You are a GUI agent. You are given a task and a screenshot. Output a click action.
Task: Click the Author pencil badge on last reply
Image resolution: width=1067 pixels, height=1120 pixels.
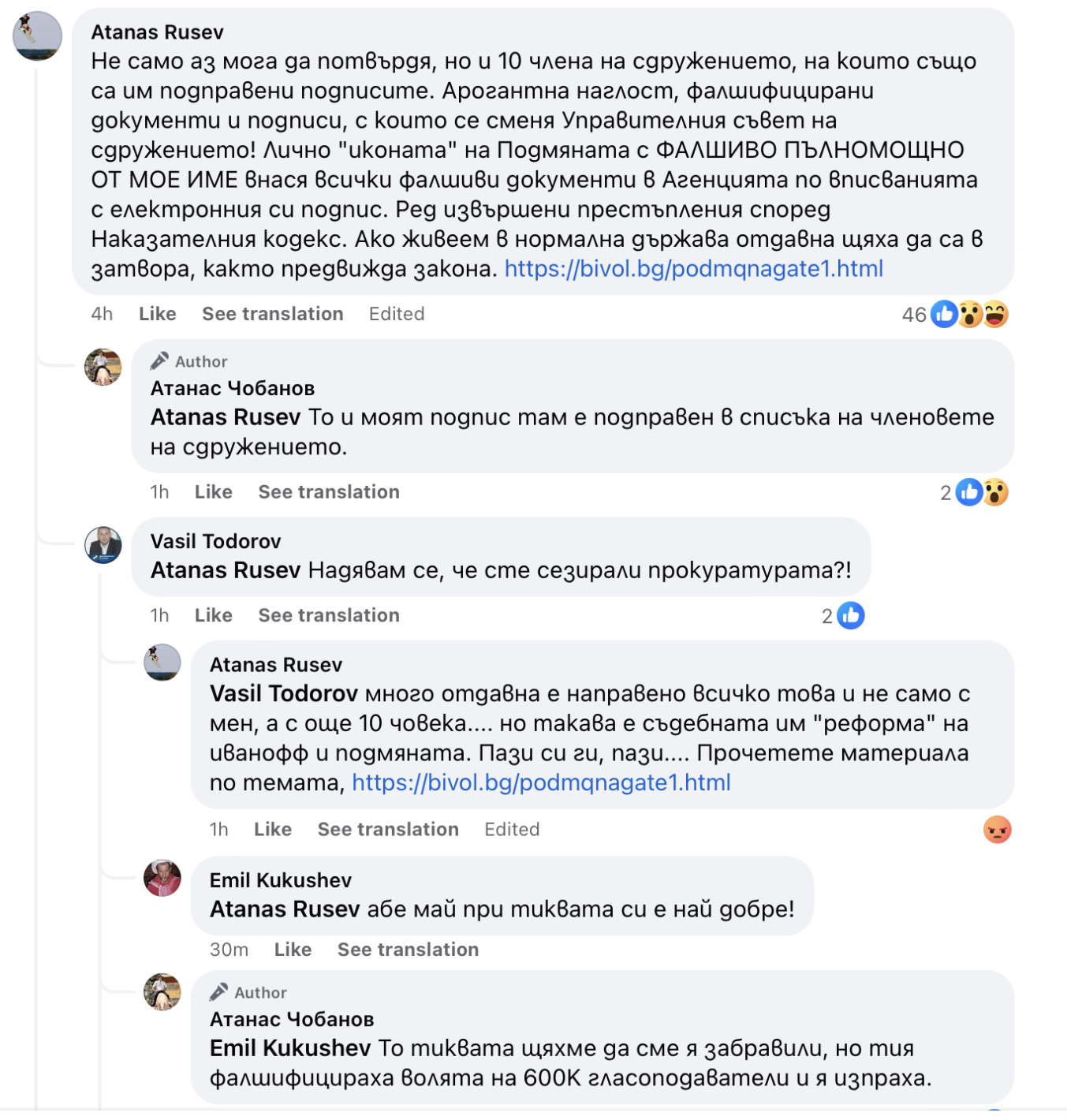click(219, 991)
